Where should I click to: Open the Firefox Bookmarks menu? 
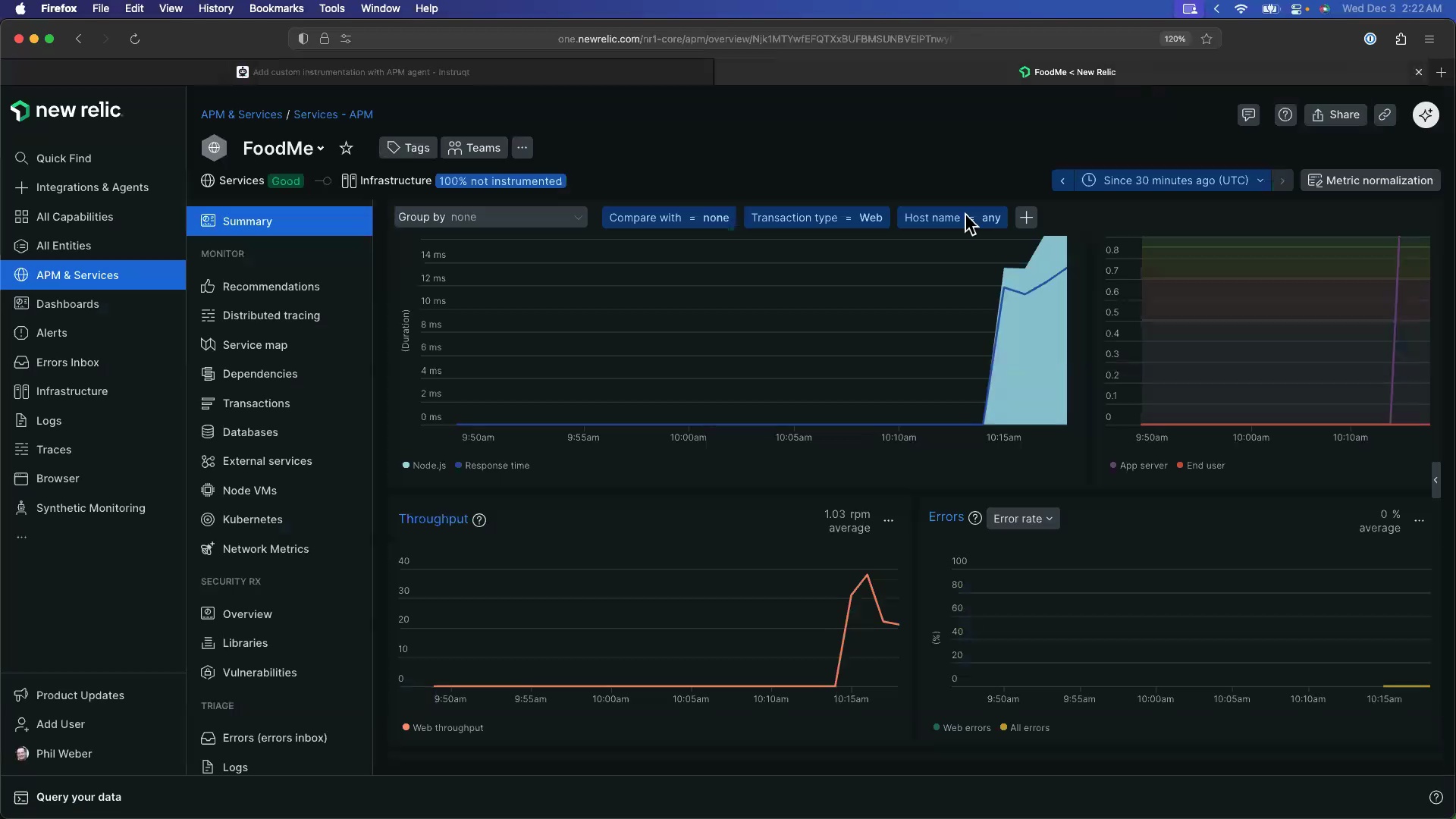[x=276, y=8]
